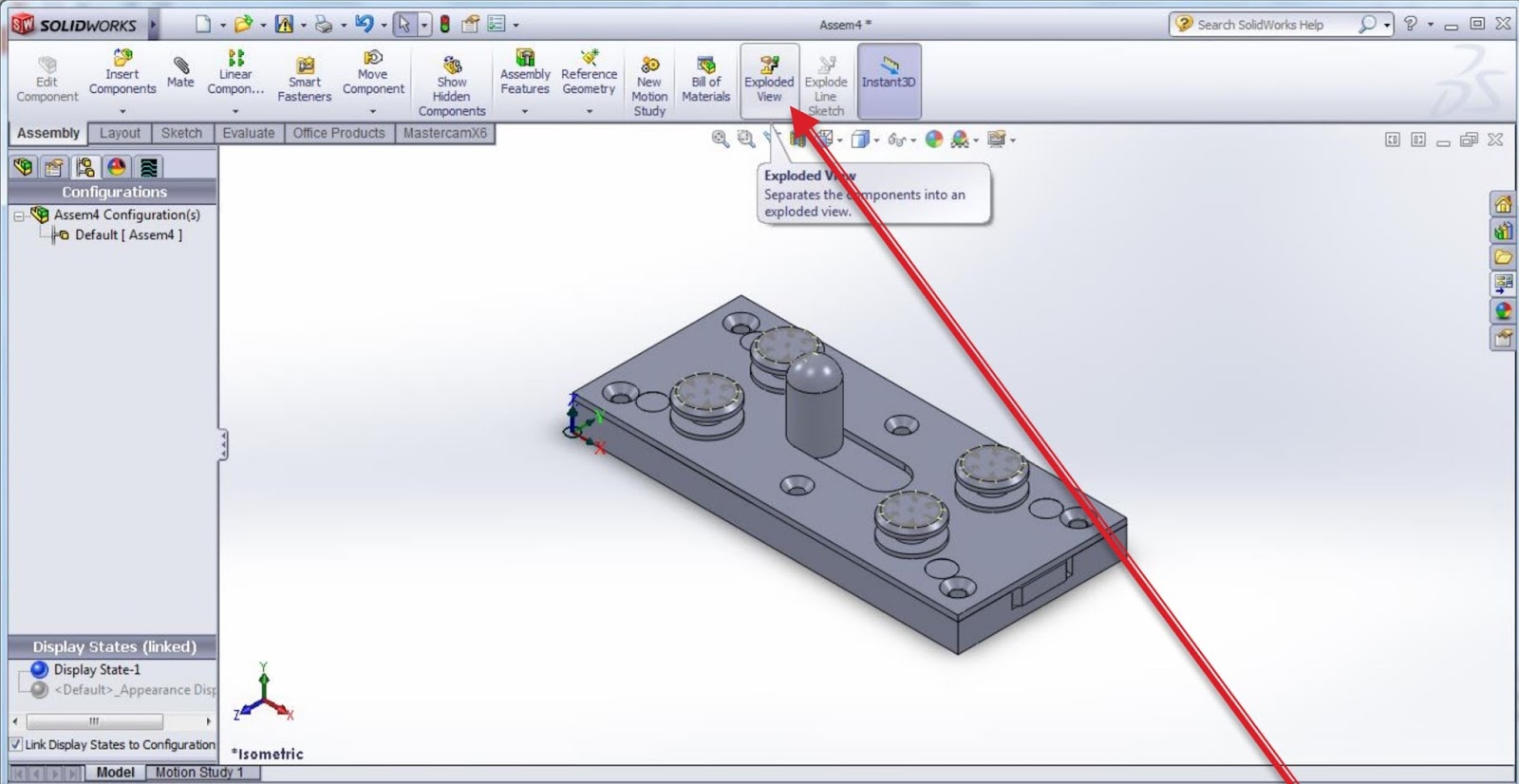
Task: Open SolidWorks Resources in task pane
Action: coord(1503,204)
